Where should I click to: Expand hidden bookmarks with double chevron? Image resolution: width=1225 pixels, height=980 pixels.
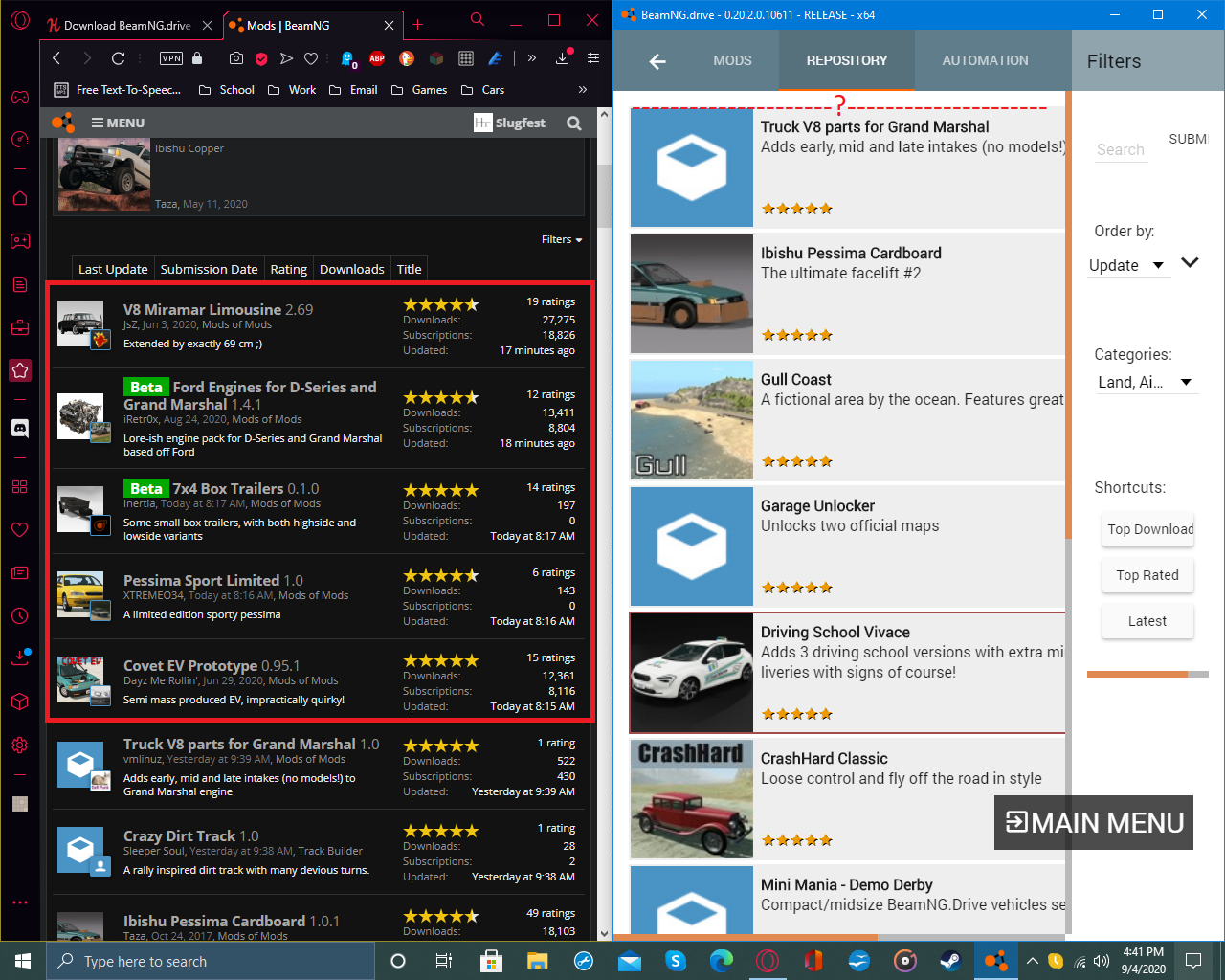pyautogui.click(x=583, y=90)
